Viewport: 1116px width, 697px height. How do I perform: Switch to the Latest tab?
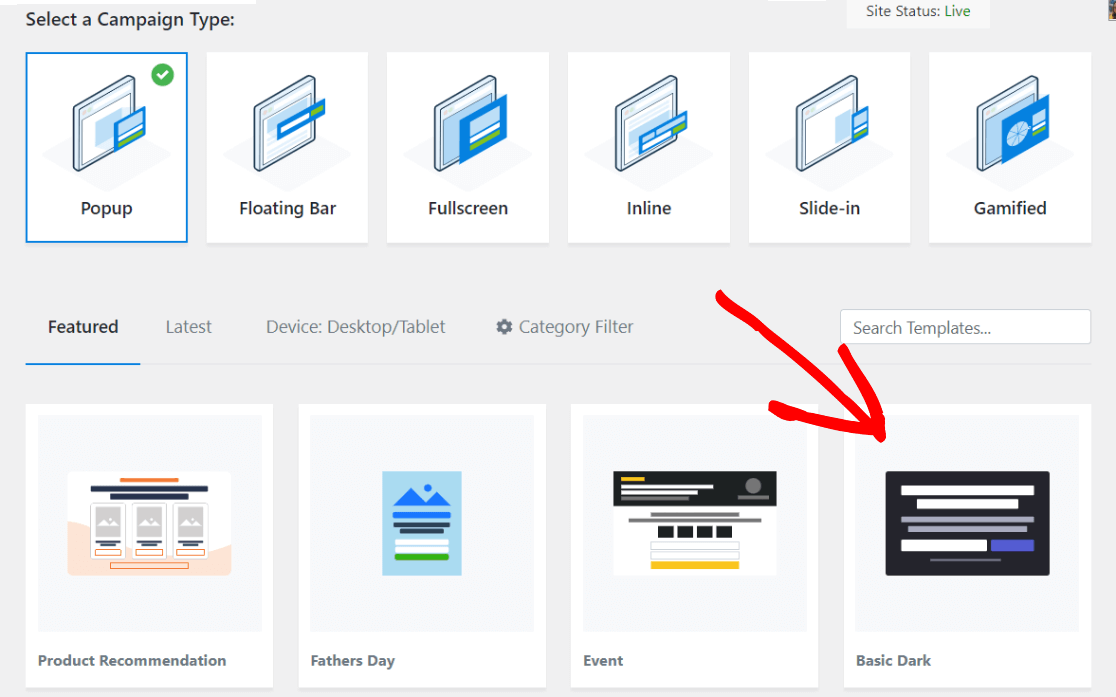tap(189, 327)
